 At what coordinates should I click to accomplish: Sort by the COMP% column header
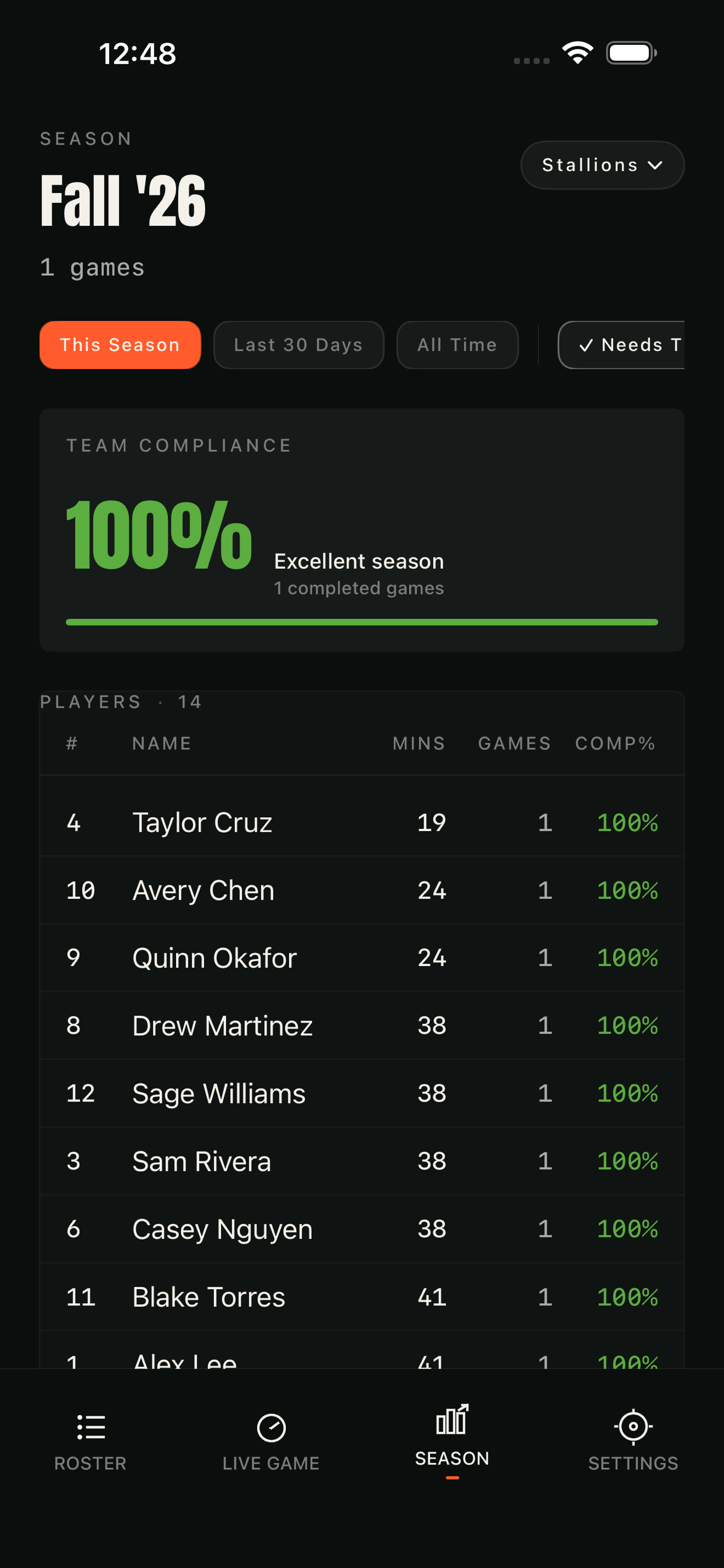point(615,743)
